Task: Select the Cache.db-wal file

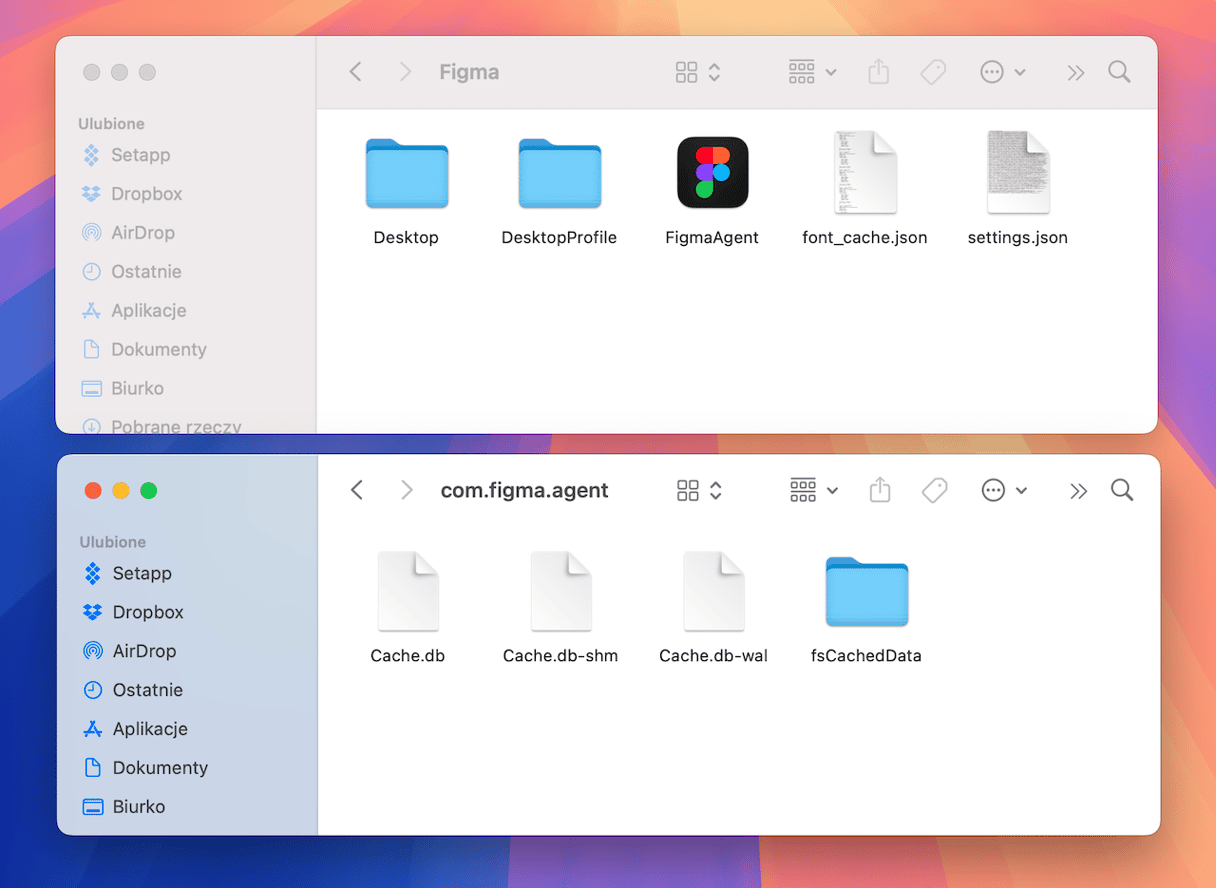Action: pos(713,592)
